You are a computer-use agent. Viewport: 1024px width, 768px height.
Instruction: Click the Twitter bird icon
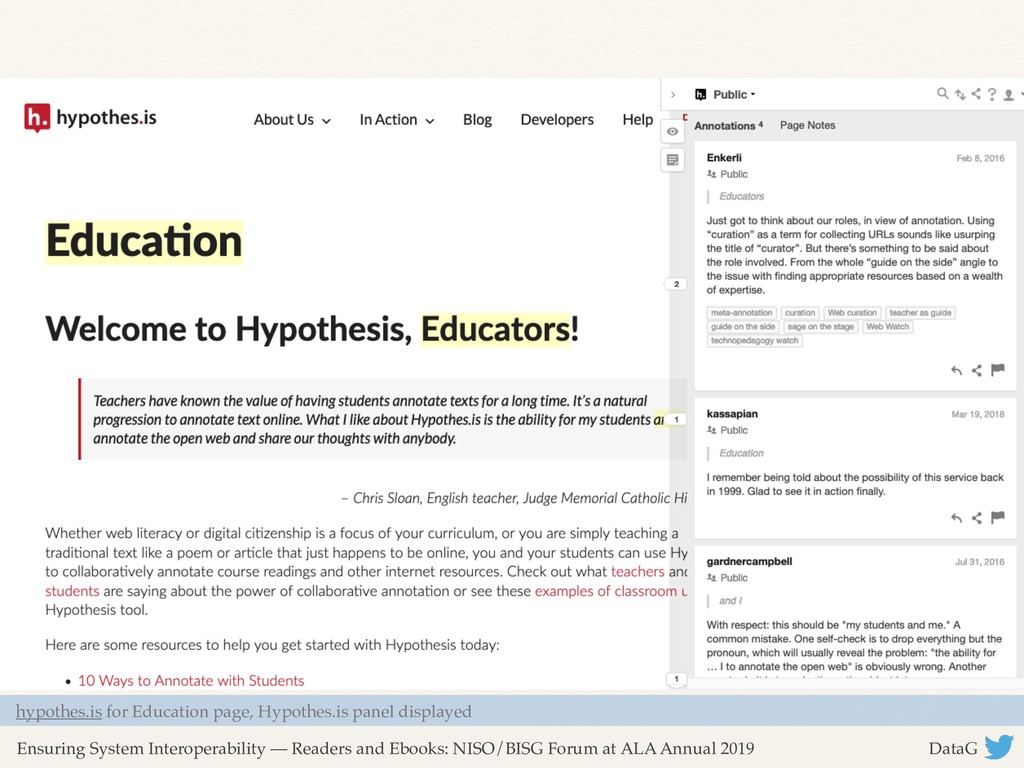point(999,747)
